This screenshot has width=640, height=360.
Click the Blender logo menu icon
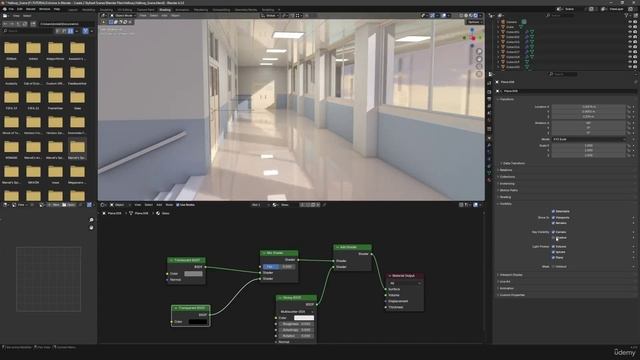coord(5,9)
